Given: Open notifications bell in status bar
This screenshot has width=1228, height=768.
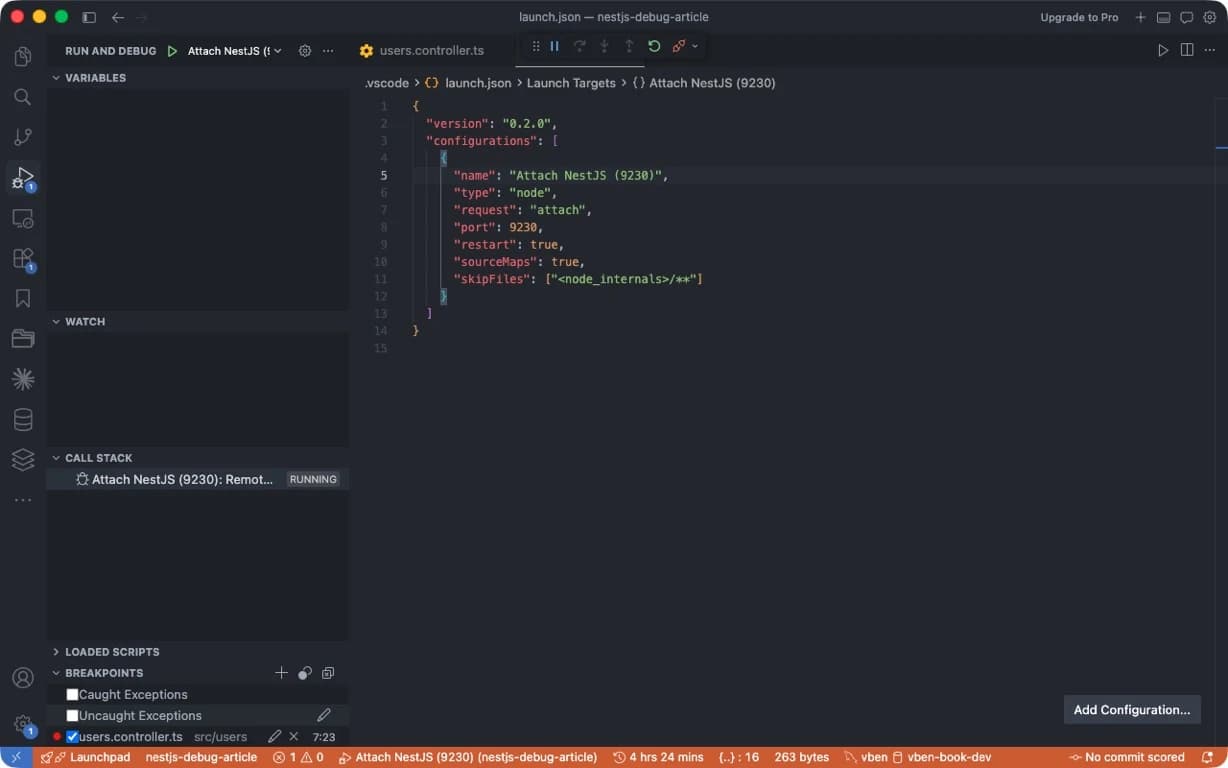Looking at the screenshot, I should 1207,757.
